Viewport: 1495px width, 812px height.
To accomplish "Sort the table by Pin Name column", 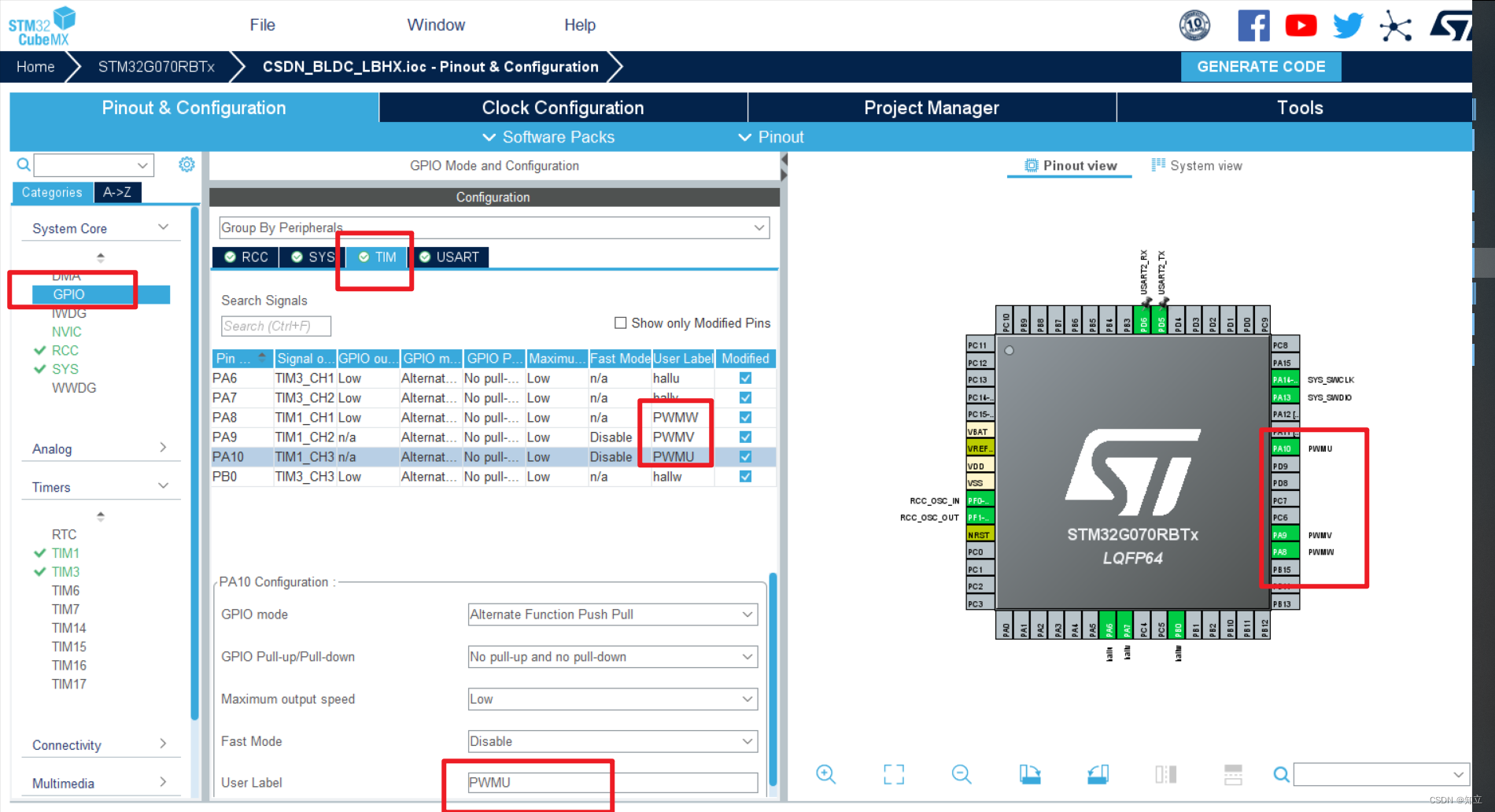I will pyautogui.click(x=242, y=359).
